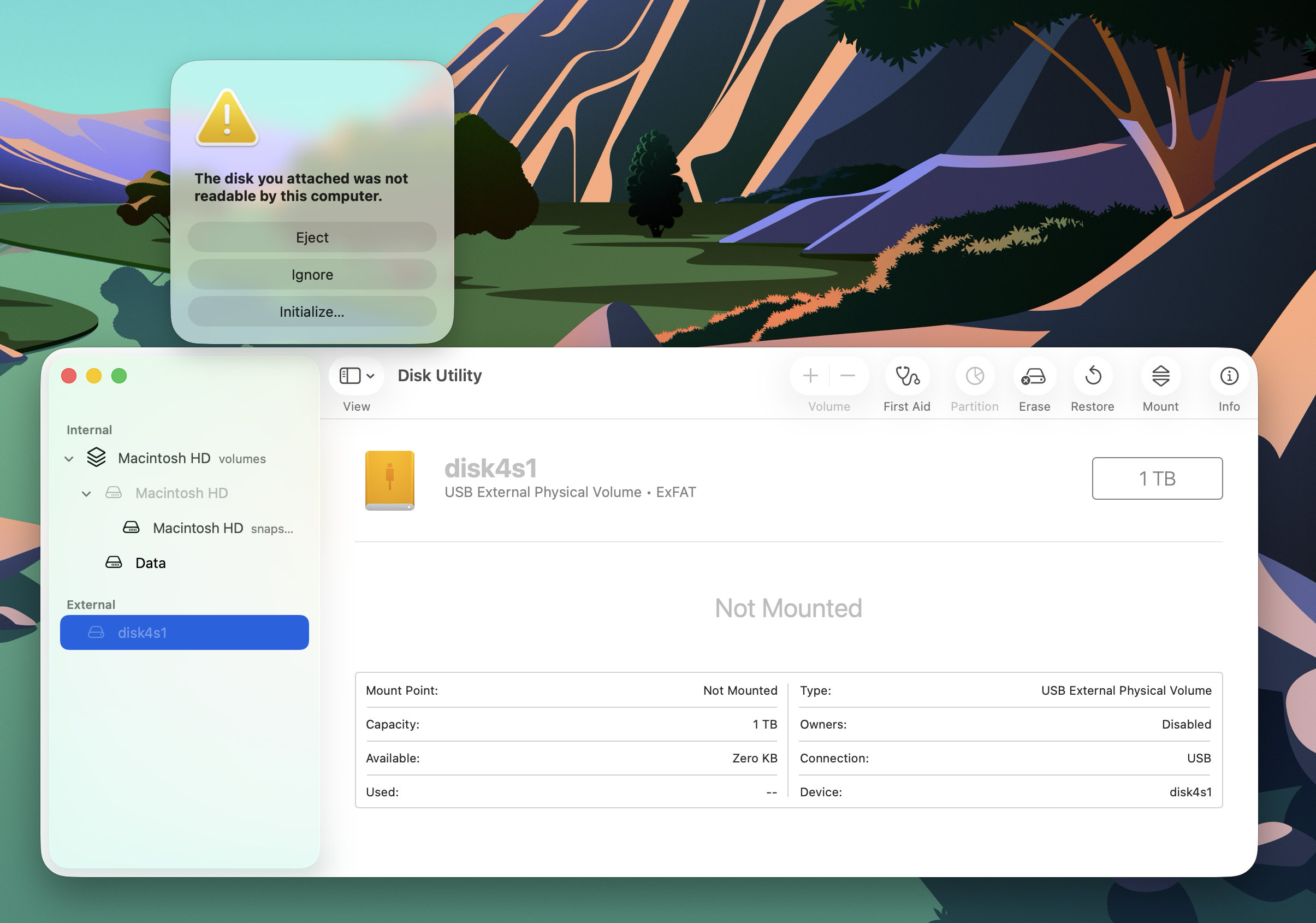Screen dimensions: 1316x923
Task: Click Initialize… in the disk alert
Action: (312, 312)
